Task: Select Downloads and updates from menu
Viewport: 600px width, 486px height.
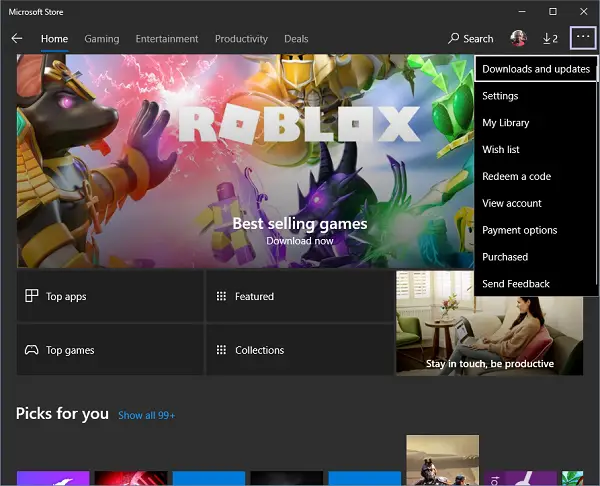Action: coord(536,69)
